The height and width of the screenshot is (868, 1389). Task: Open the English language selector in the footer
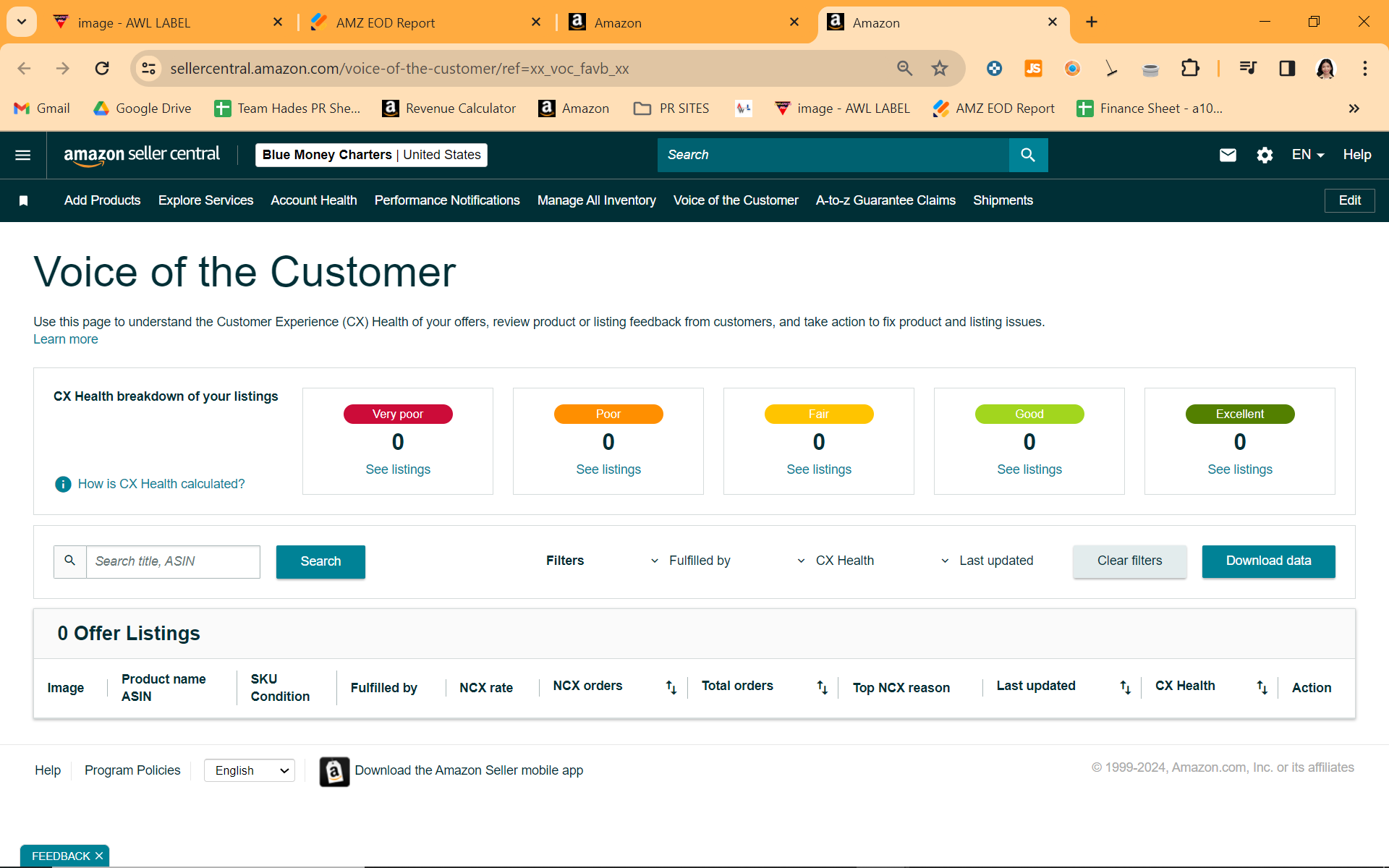250,770
